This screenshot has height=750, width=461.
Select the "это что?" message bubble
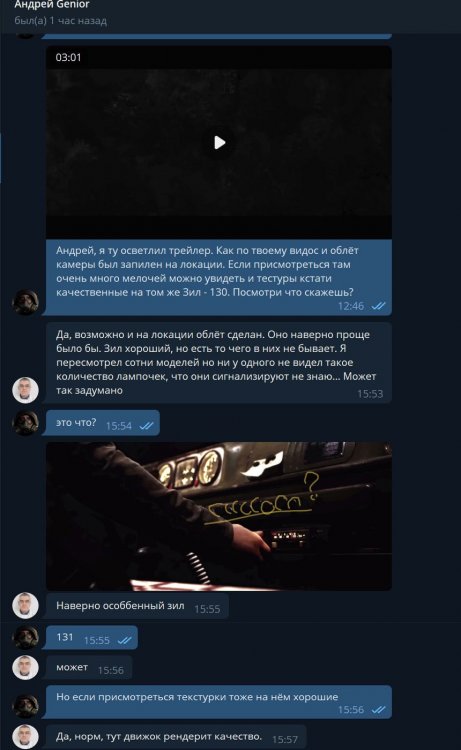coord(102,423)
